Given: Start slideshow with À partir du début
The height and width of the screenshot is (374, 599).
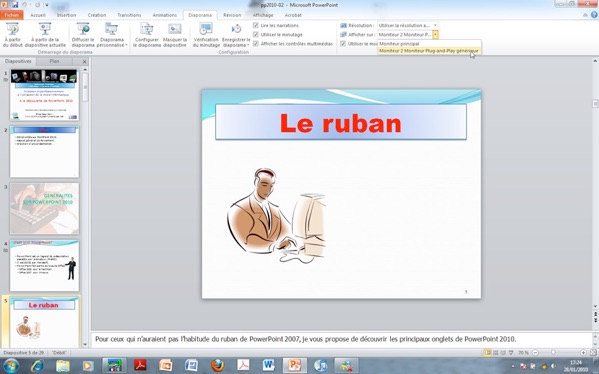Looking at the screenshot, I should [13, 35].
